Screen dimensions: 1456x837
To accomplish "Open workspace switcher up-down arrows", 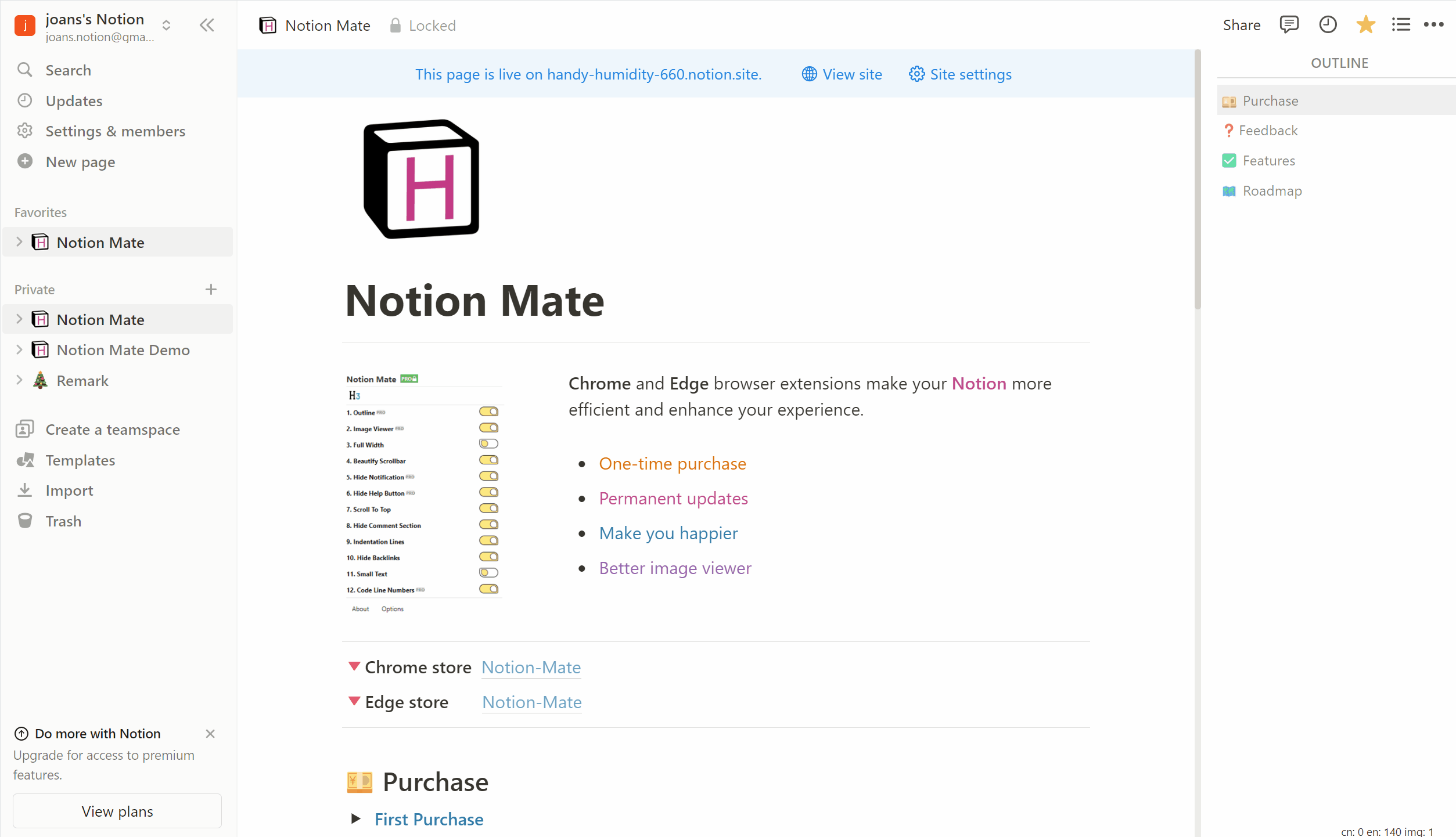I will click(x=166, y=25).
